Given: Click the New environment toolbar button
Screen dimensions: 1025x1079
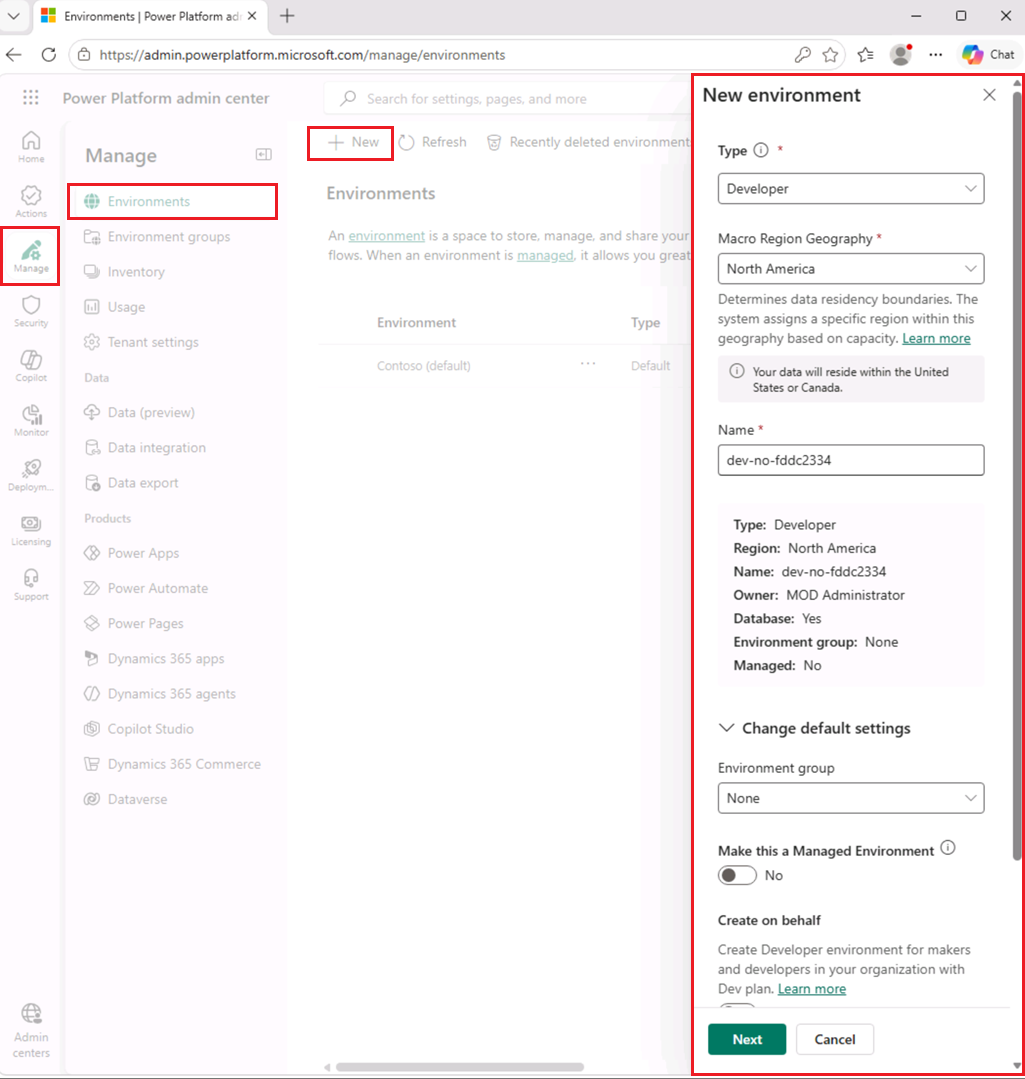Looking at the screenshot, I should click(x=351, y=142).
